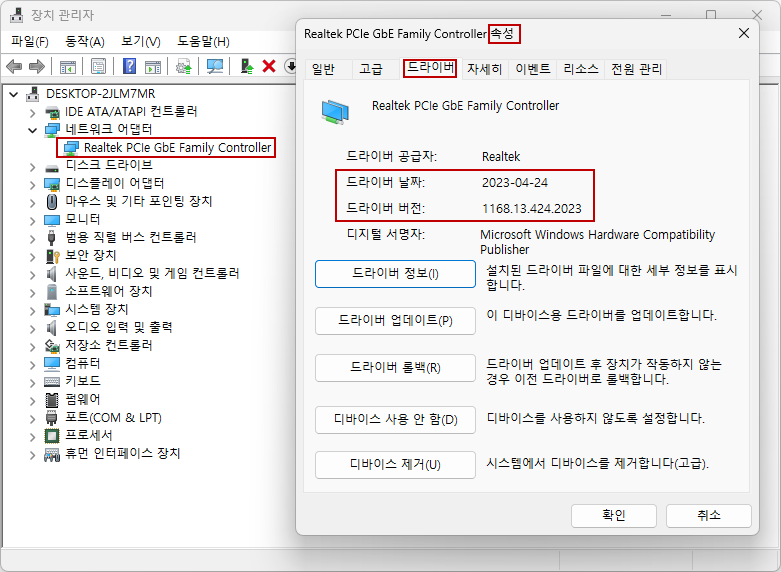781x572 pixels.
Task: Expand the 범용 직렬 버스 컨트롤러 node
Action: 33,238
